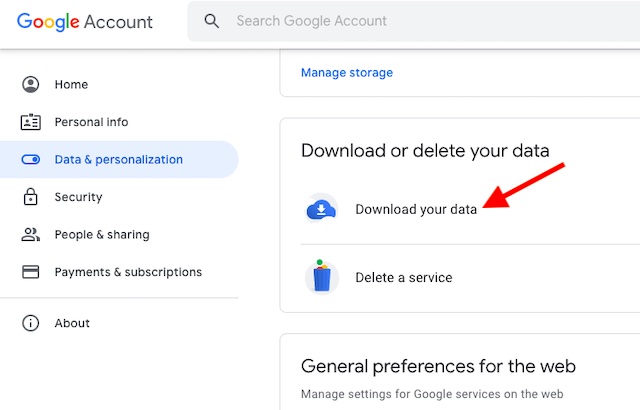Click the blue cloud download icon
The height and width of the screenshot is (410, 640).
[x=322, y=209]
